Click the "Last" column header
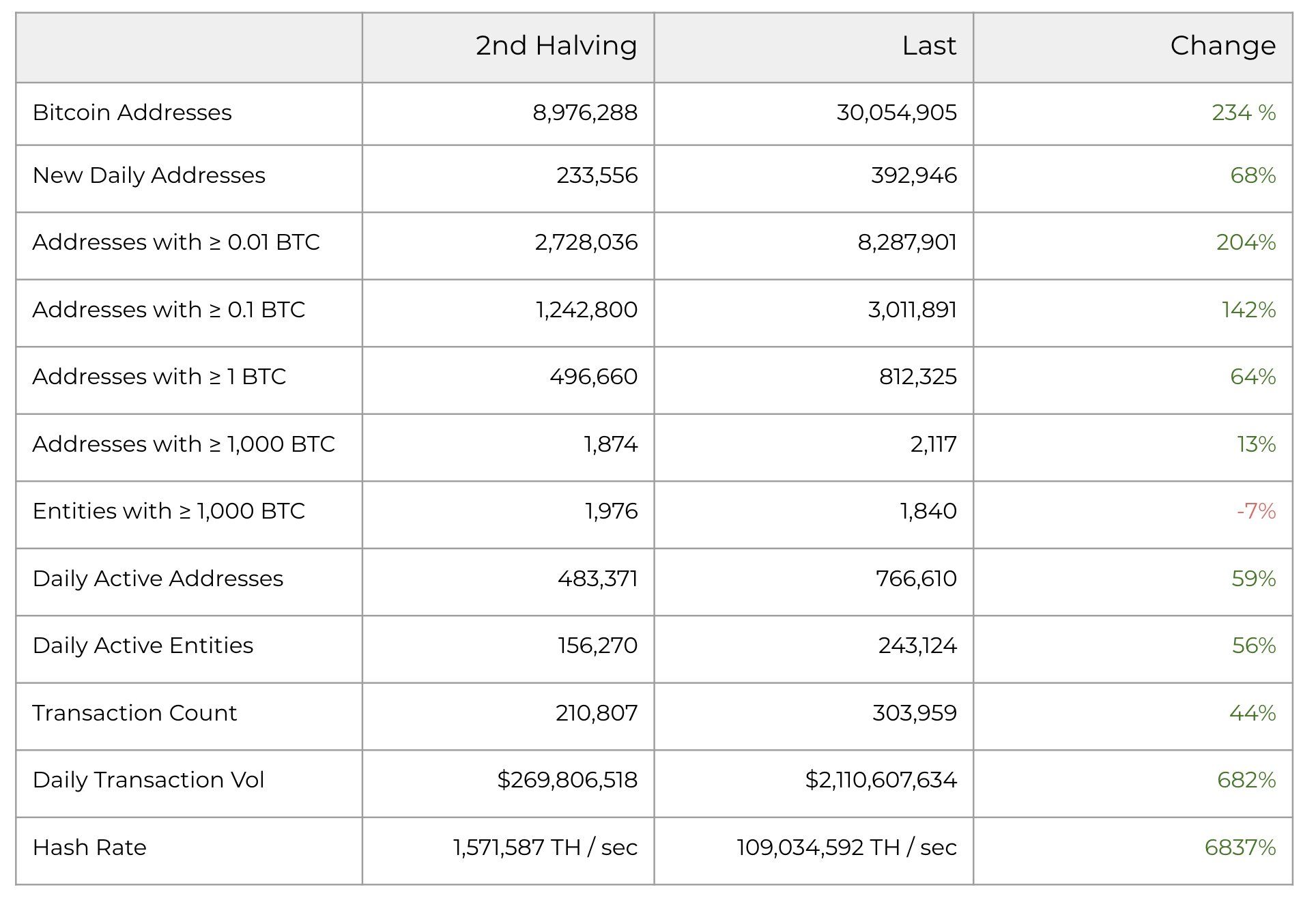 [x=928, y=46]
